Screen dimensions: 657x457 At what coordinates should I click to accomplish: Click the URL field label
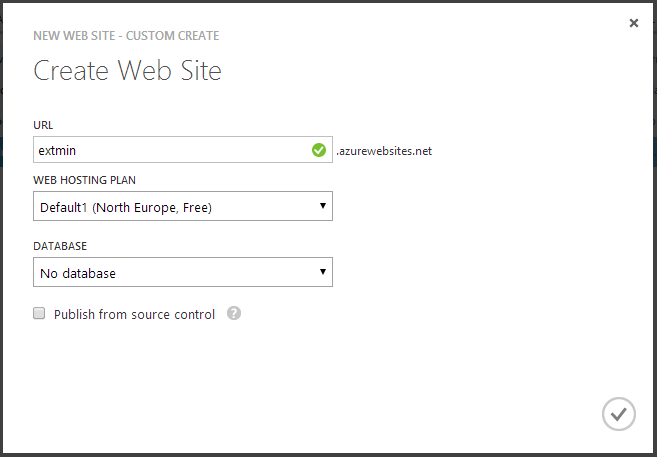coord(42,125)
